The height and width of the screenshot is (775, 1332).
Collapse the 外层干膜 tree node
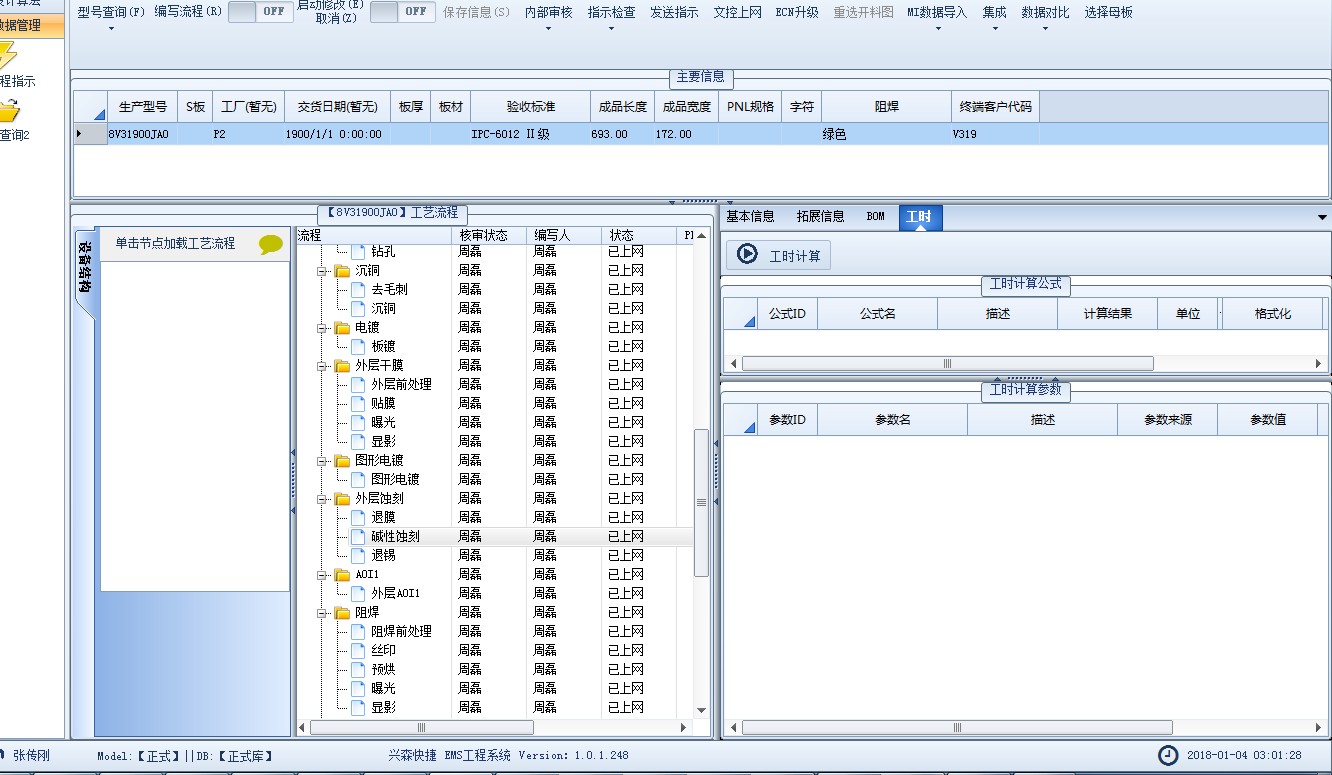[324, 366]
